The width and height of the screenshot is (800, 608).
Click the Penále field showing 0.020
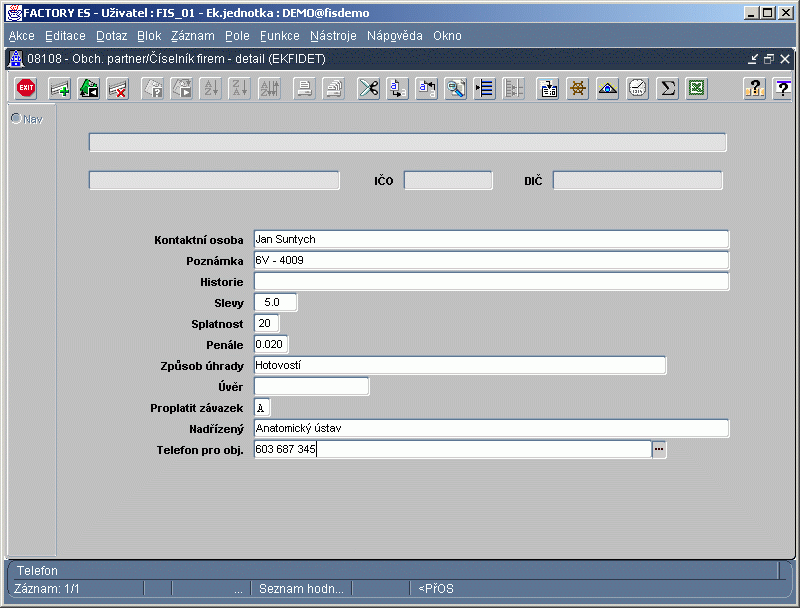(271, 344)
